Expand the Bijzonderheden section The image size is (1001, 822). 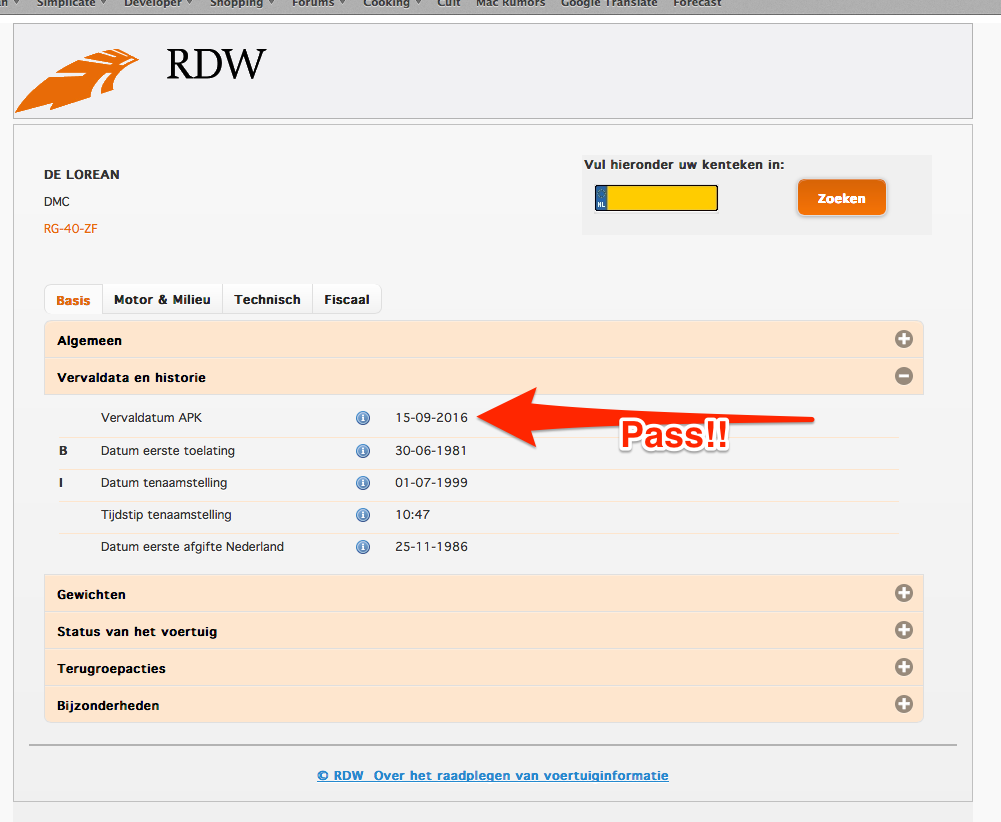click(903, 705)
